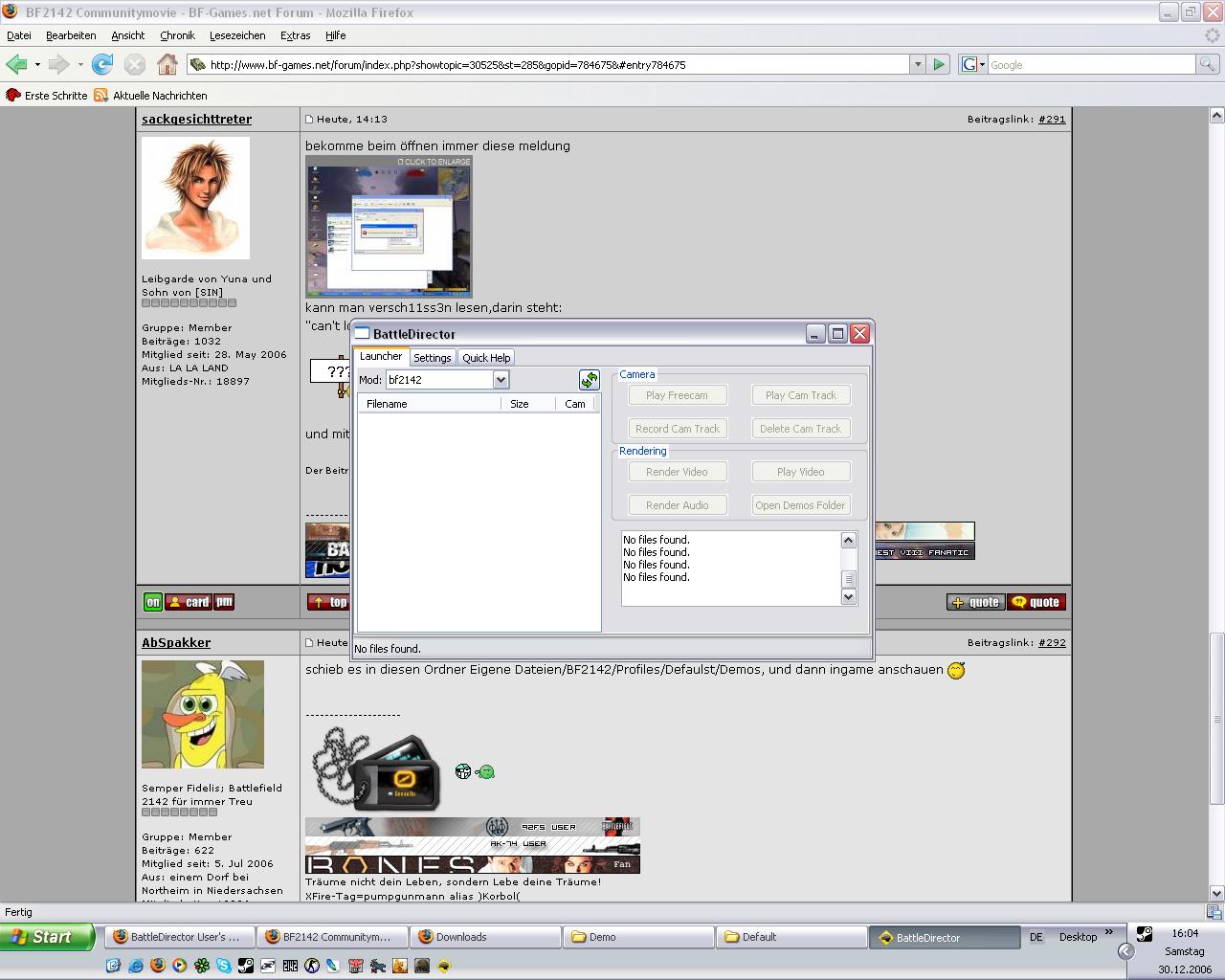Click Firefox forward arrow
This screenshot has width=1225, height=980.
pos(59,64)
